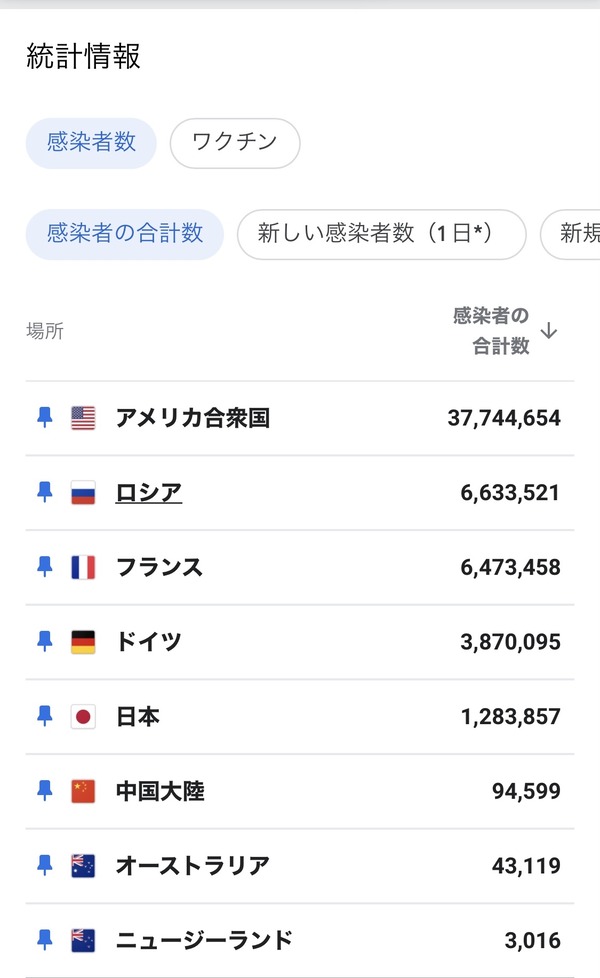Click the pin icon for 中国大陸
This screenshot has height=978, width=600.
pos(44,791)
